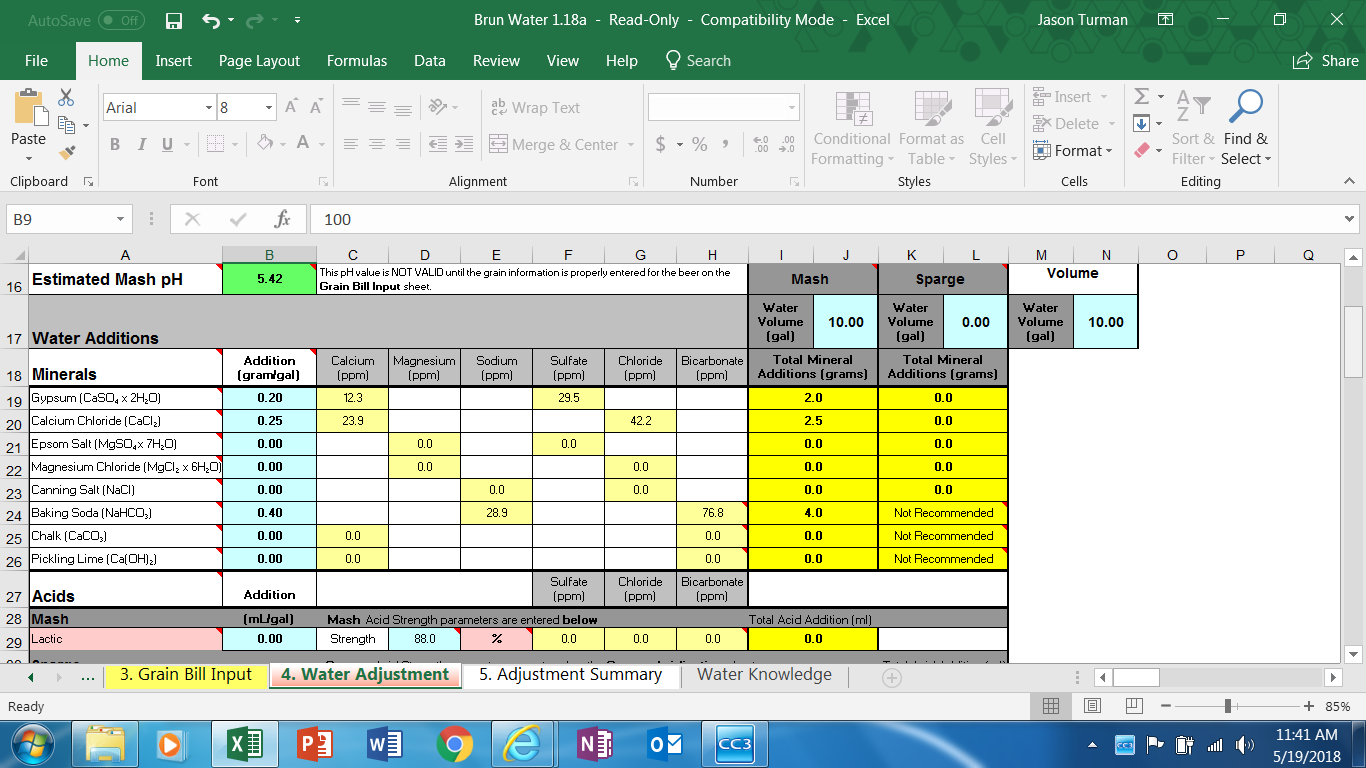Switch to Page Layout view icon
The image size is (1366, 768).
(x=1092, y=706)
